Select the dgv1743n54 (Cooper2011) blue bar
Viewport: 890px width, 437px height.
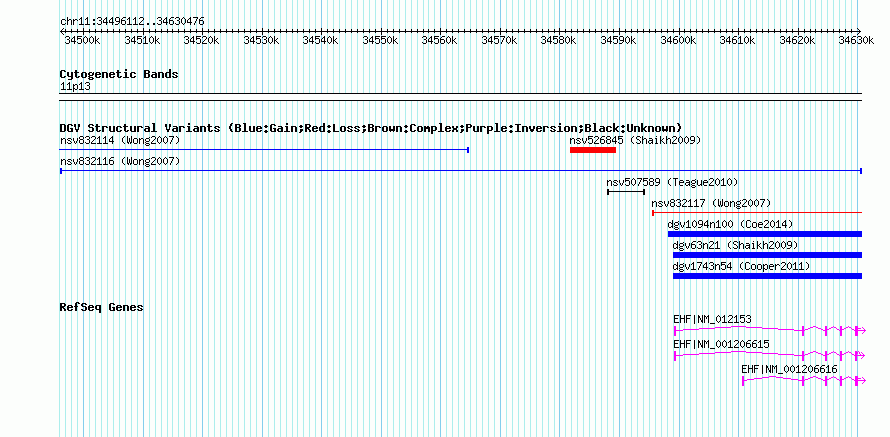coord(767,276)
